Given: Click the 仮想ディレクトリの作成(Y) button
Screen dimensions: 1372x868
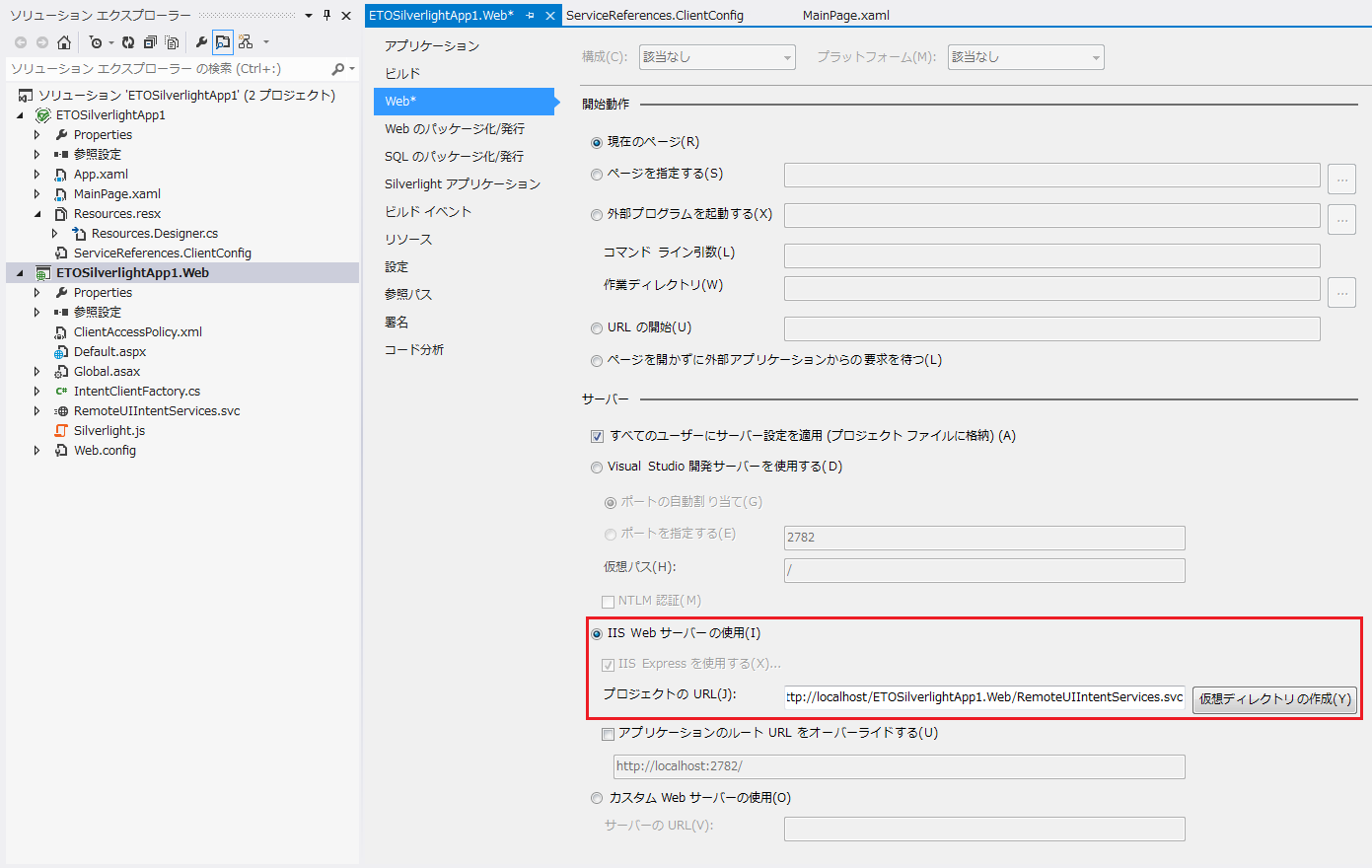Looking at the screenshot, I should click(1274, 699).
